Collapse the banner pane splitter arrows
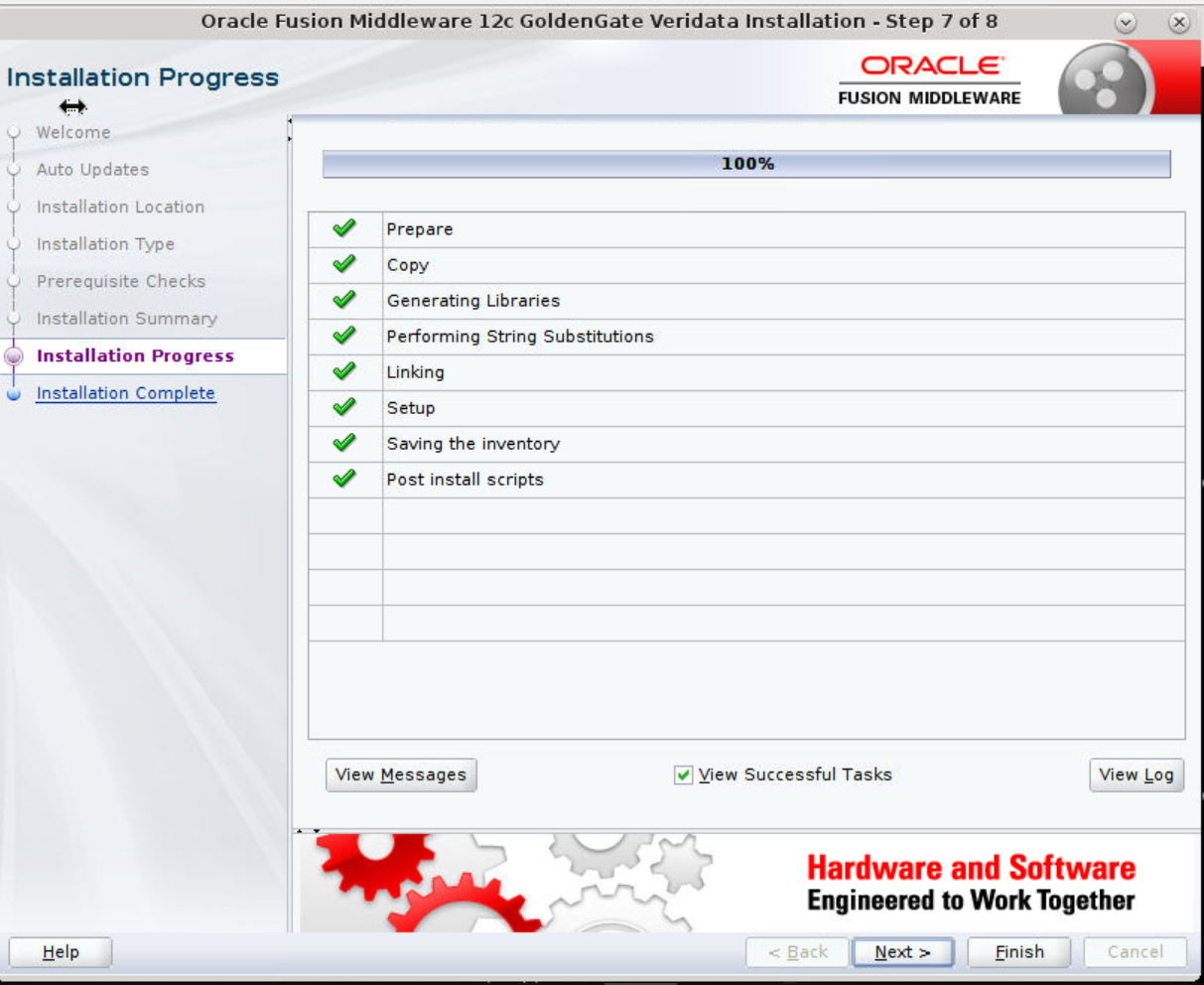 click(309, 830)
